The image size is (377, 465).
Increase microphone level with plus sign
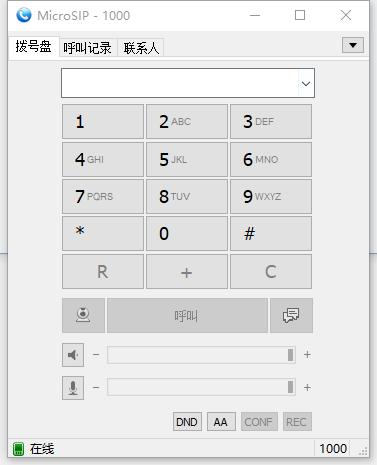(x=307, y=387)
